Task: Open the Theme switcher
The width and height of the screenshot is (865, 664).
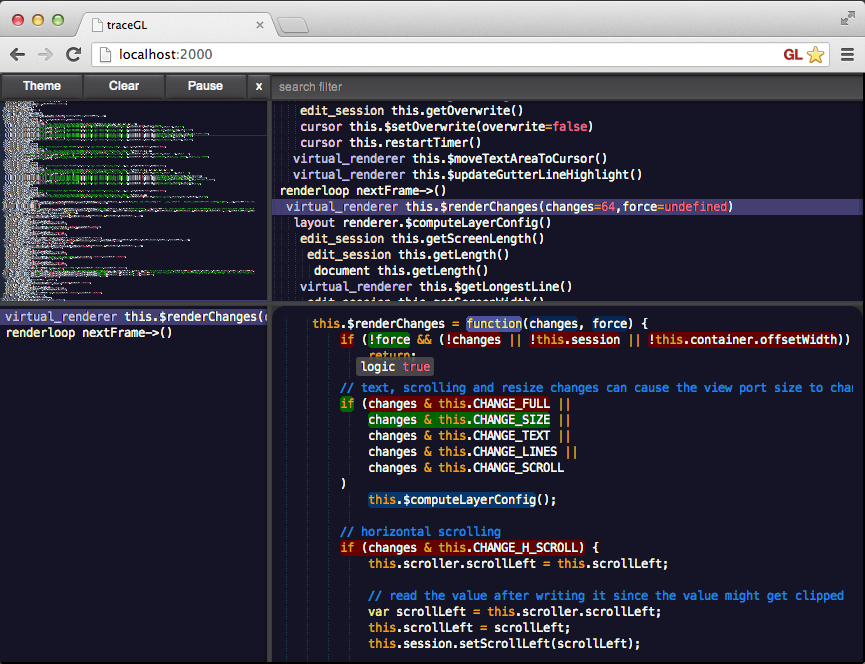Action: 41,86
